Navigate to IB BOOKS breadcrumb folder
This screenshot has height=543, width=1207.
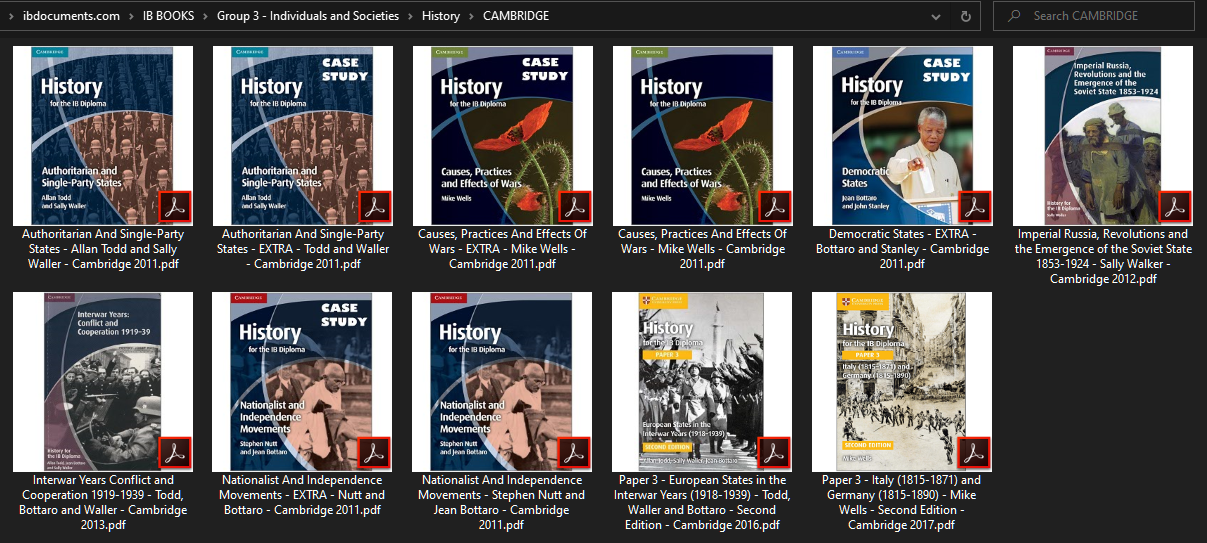click(167, 16)
